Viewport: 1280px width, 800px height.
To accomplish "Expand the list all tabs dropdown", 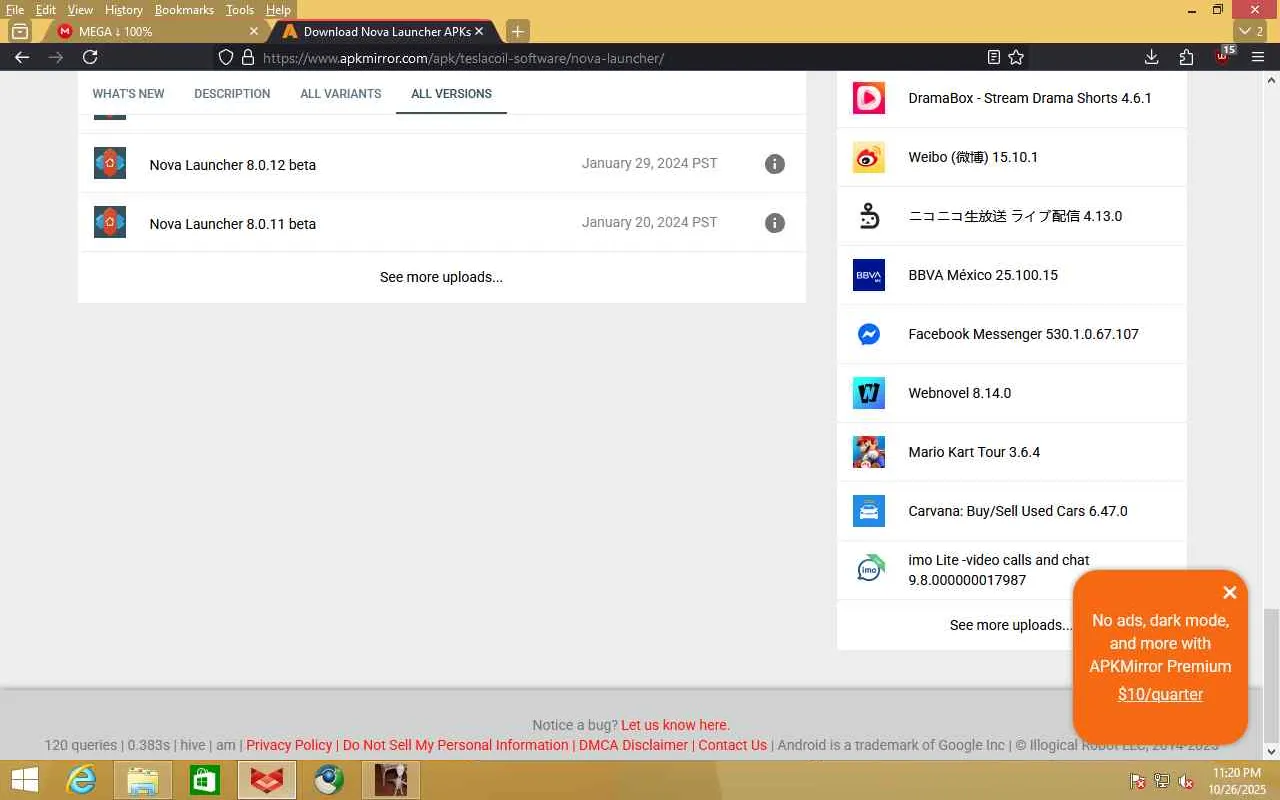I will click(x=1252, y=31).
